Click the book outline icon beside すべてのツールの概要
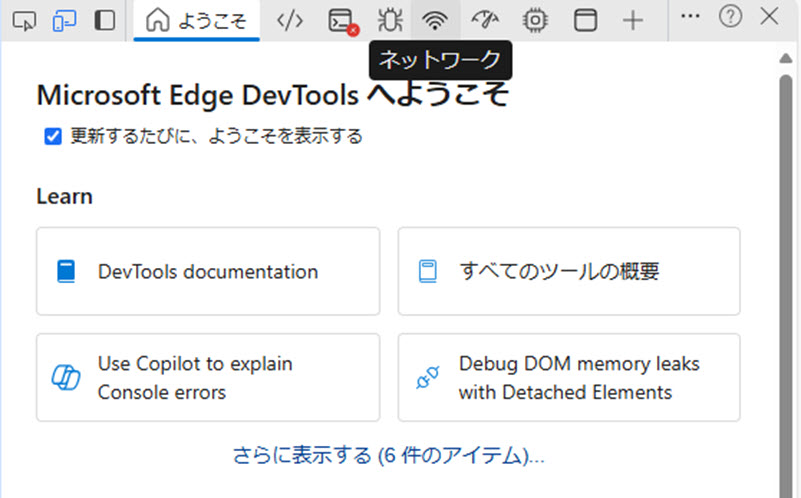Viewport: 801px width, 498px height. [x=428, y=272]
